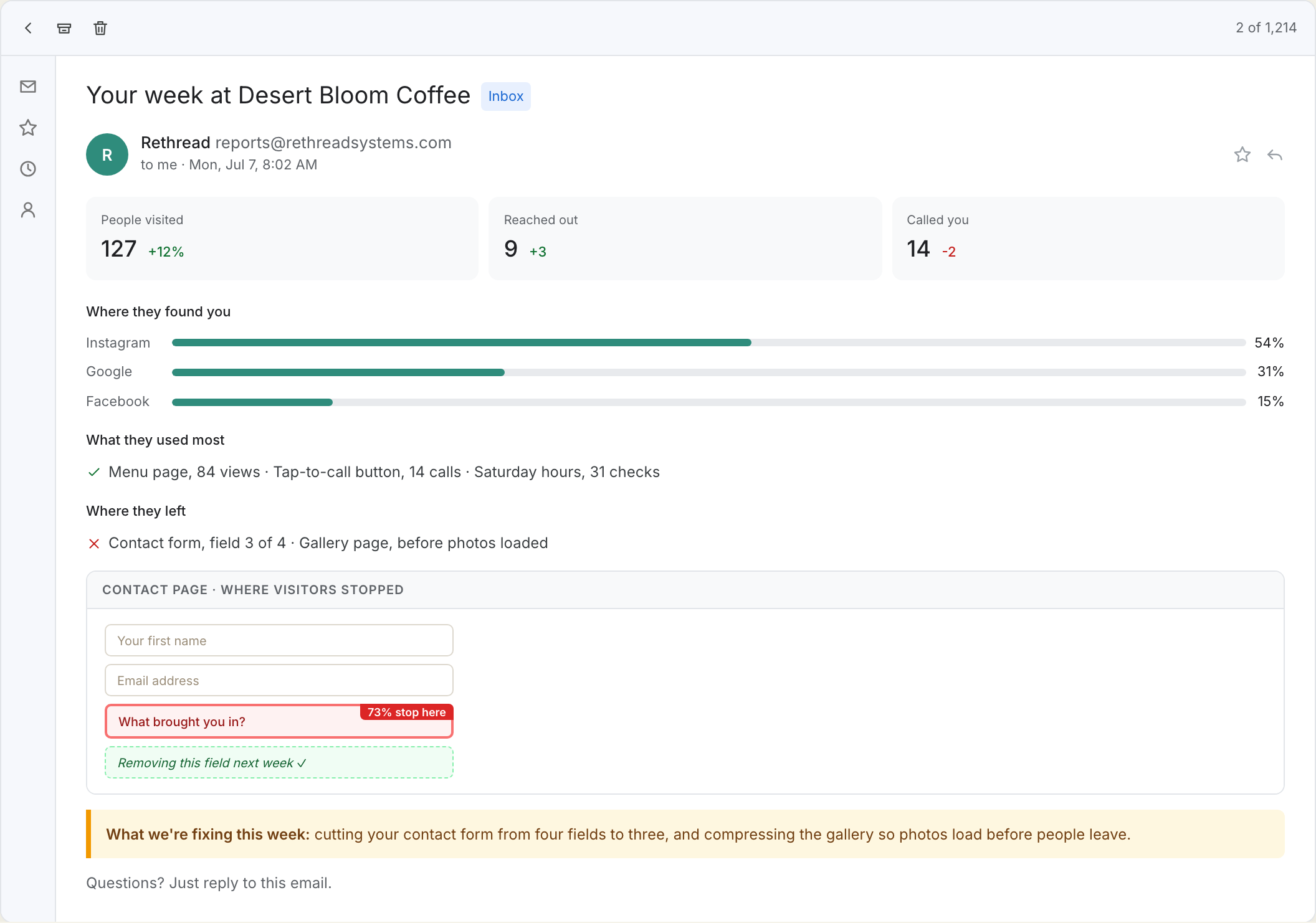The height and width of the screenshot is (923, 1316).
Task: Click into the Email address field
Action: click(x=279, y=680)
